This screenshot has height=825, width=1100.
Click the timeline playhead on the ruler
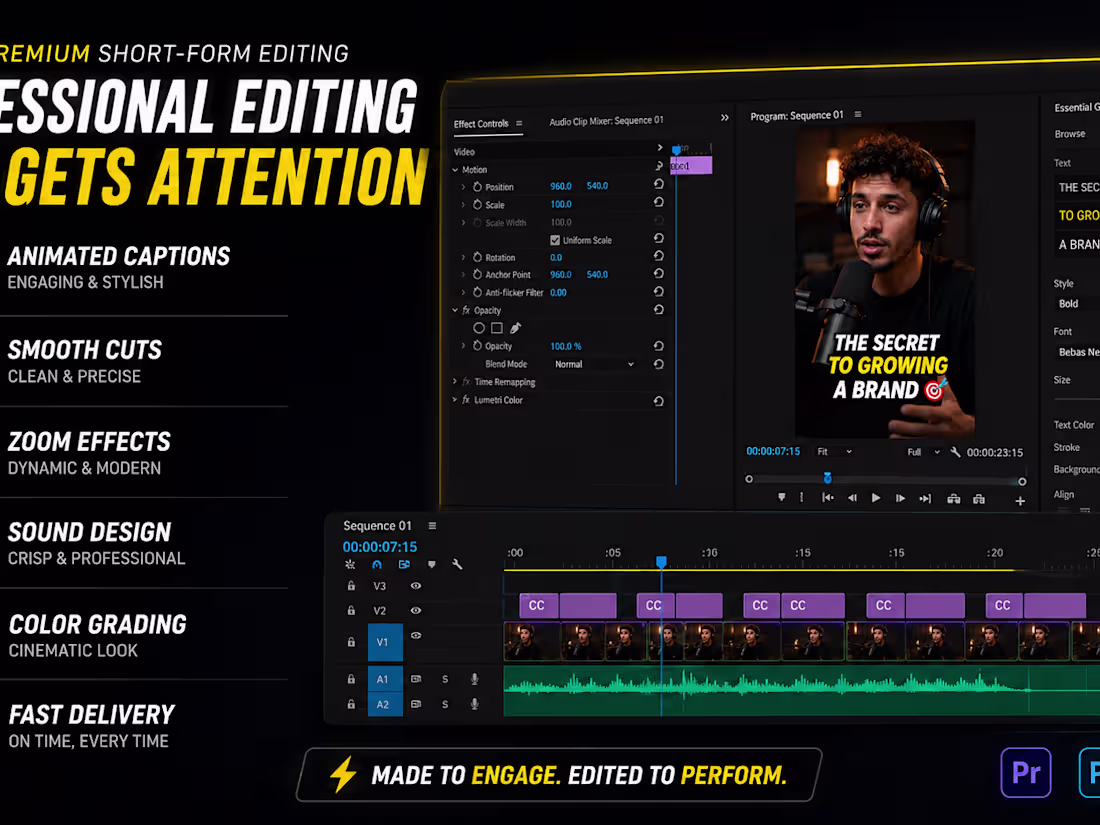661,562
